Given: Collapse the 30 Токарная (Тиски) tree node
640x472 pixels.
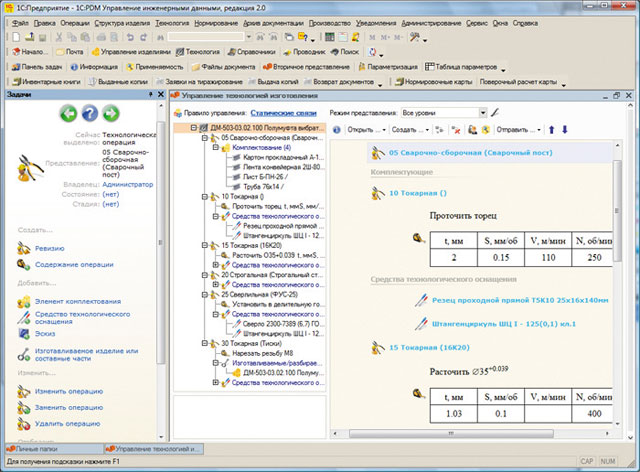Looking at the screenshot, I should point(205,344).
